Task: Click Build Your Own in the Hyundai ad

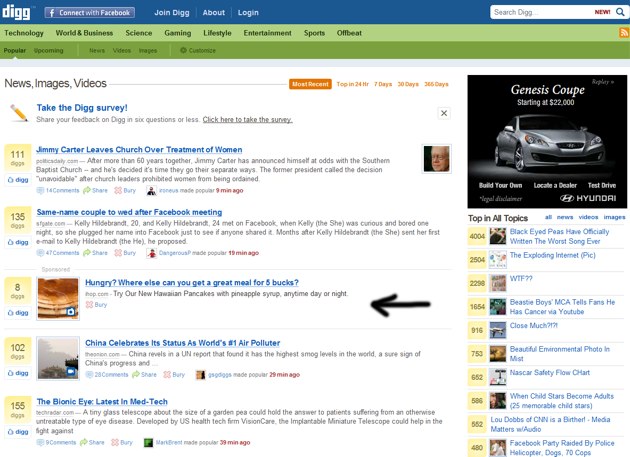Action: [x=500, y=185]
